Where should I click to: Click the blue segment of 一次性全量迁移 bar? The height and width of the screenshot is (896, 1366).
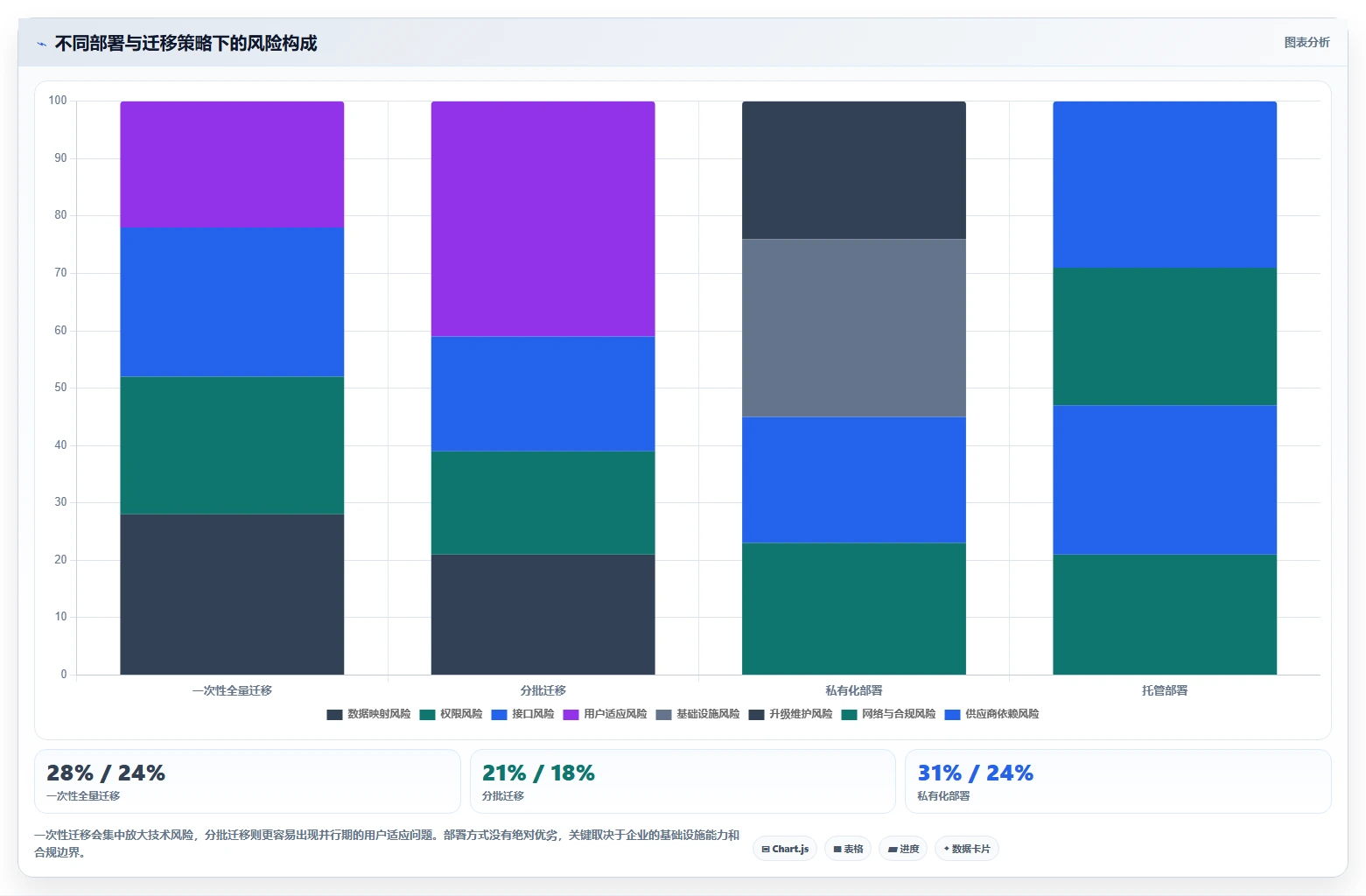(232, 302)
